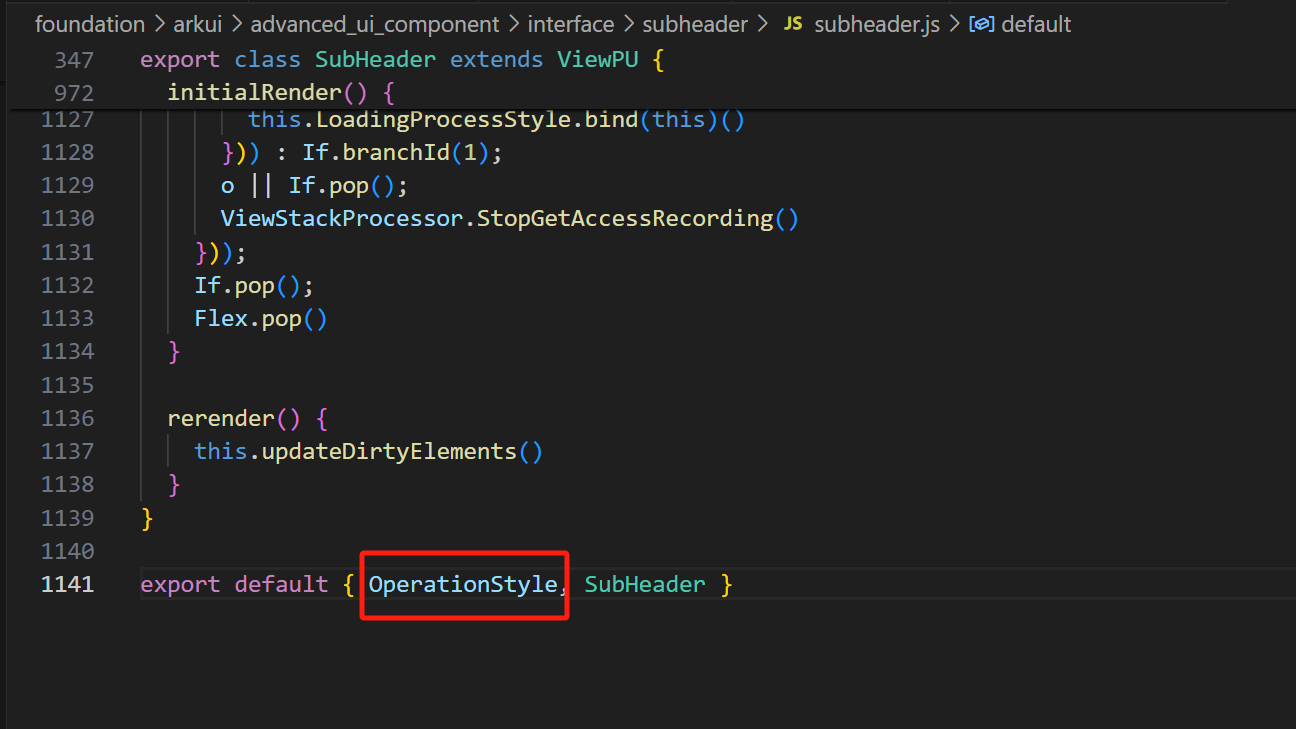
Task: Click ViewStackProcessor on line 1130
Action: pyautogui.click(x=342, y=218)
